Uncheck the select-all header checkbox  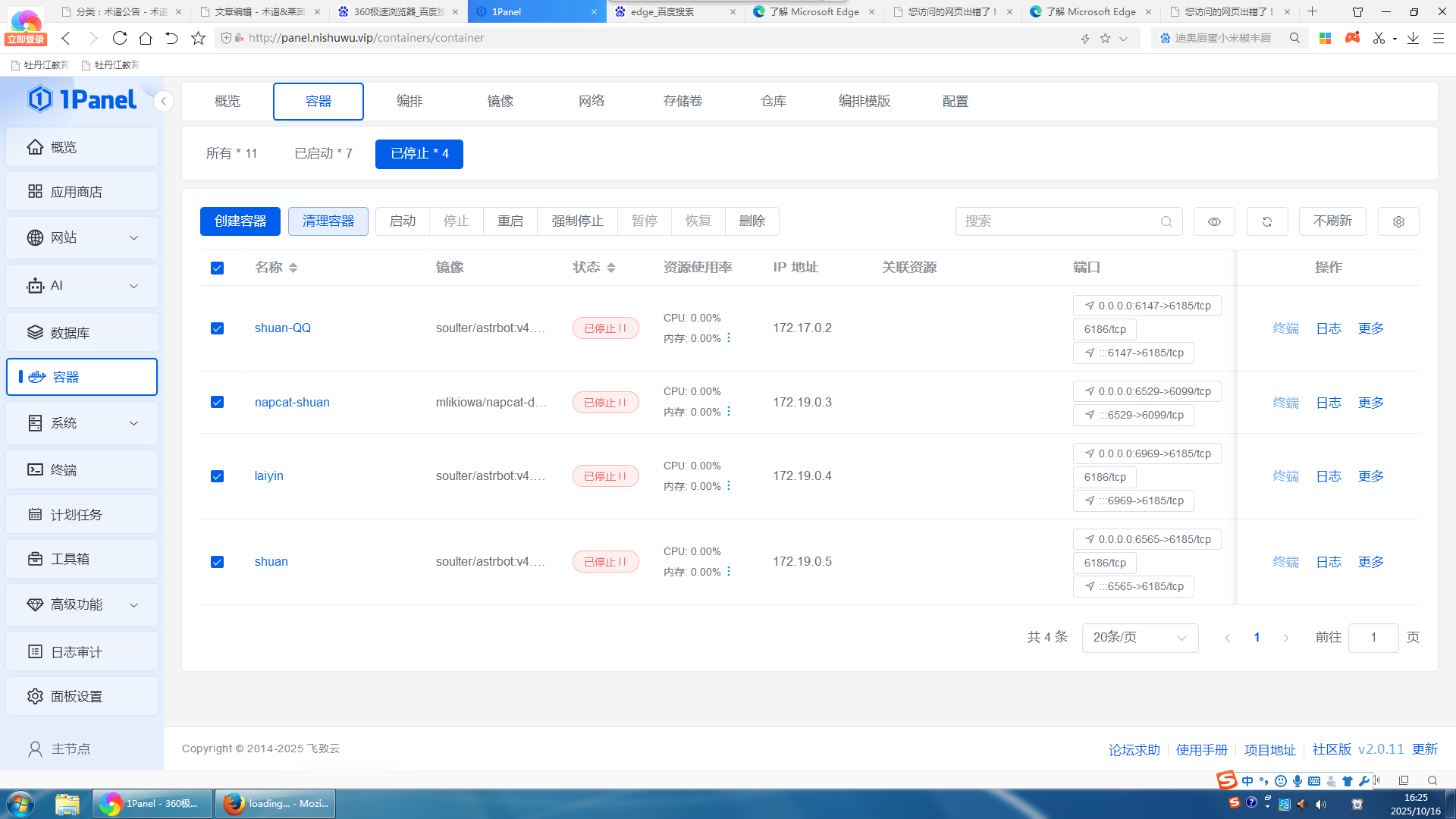[x=217, y=268]
